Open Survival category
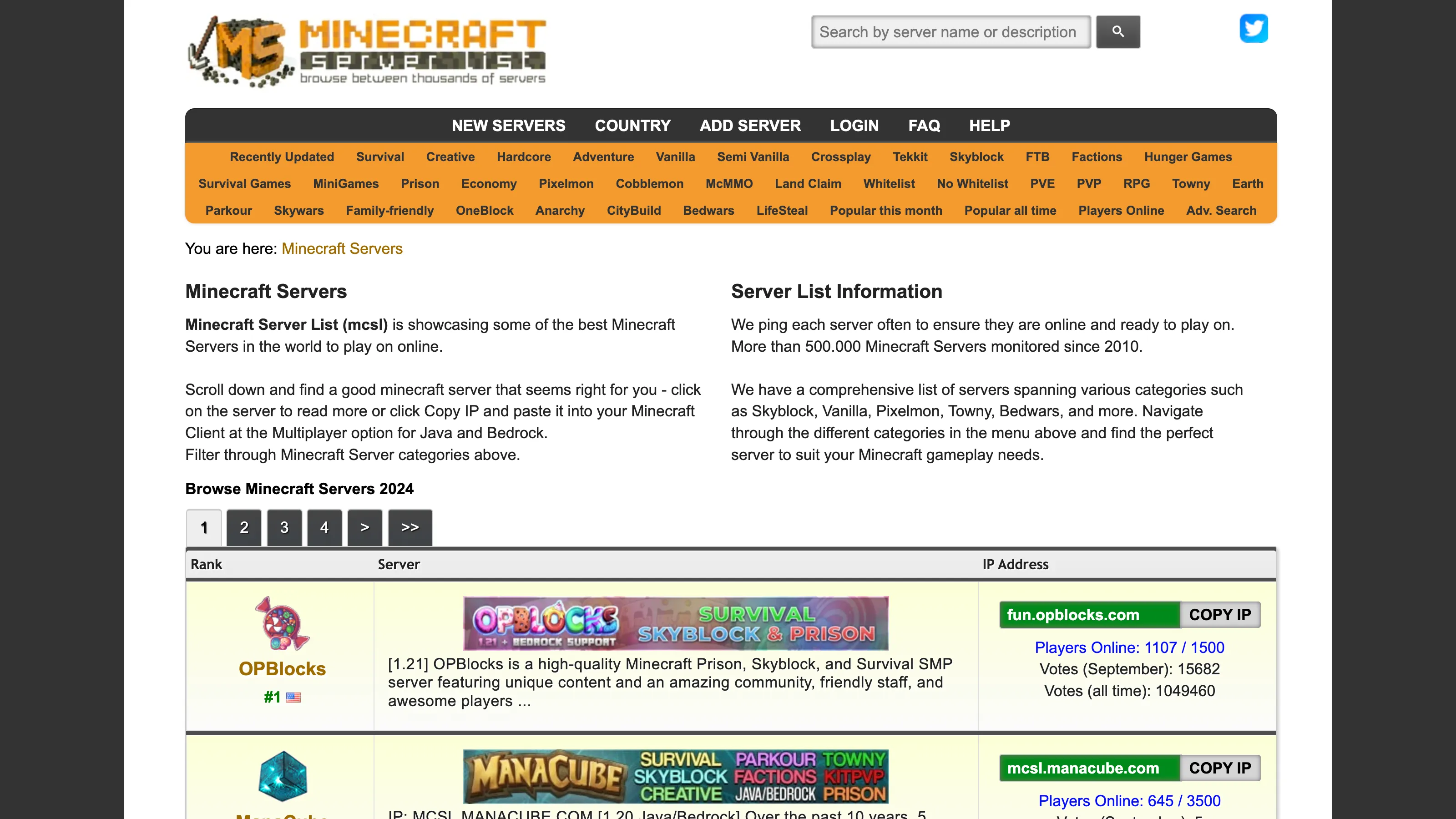This screenshot has height=819, width=1456. coord(380,157)
